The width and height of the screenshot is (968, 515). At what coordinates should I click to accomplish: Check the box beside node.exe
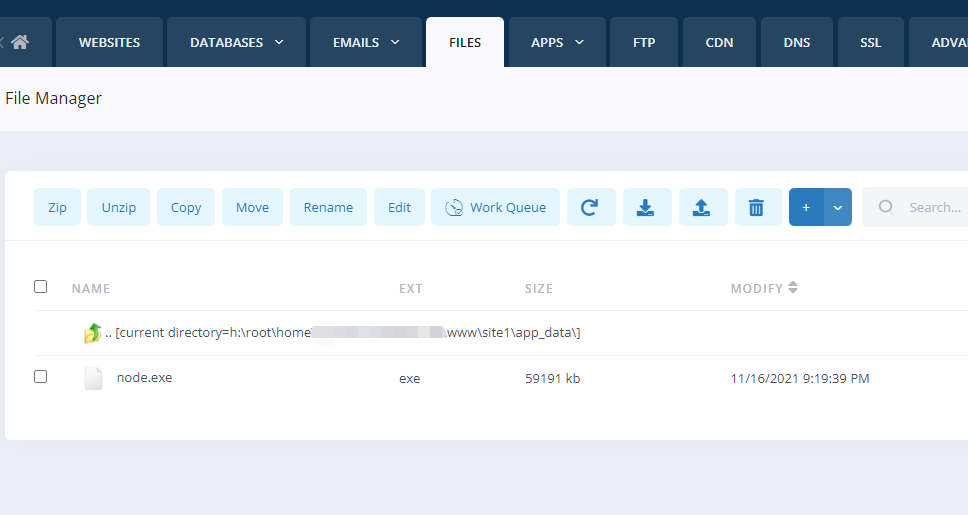point(41,377)
